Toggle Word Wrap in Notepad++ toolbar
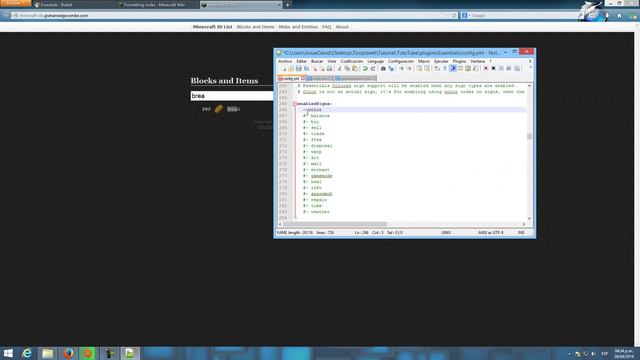This screenshot has width=640, height=360. tap(437, 69)
